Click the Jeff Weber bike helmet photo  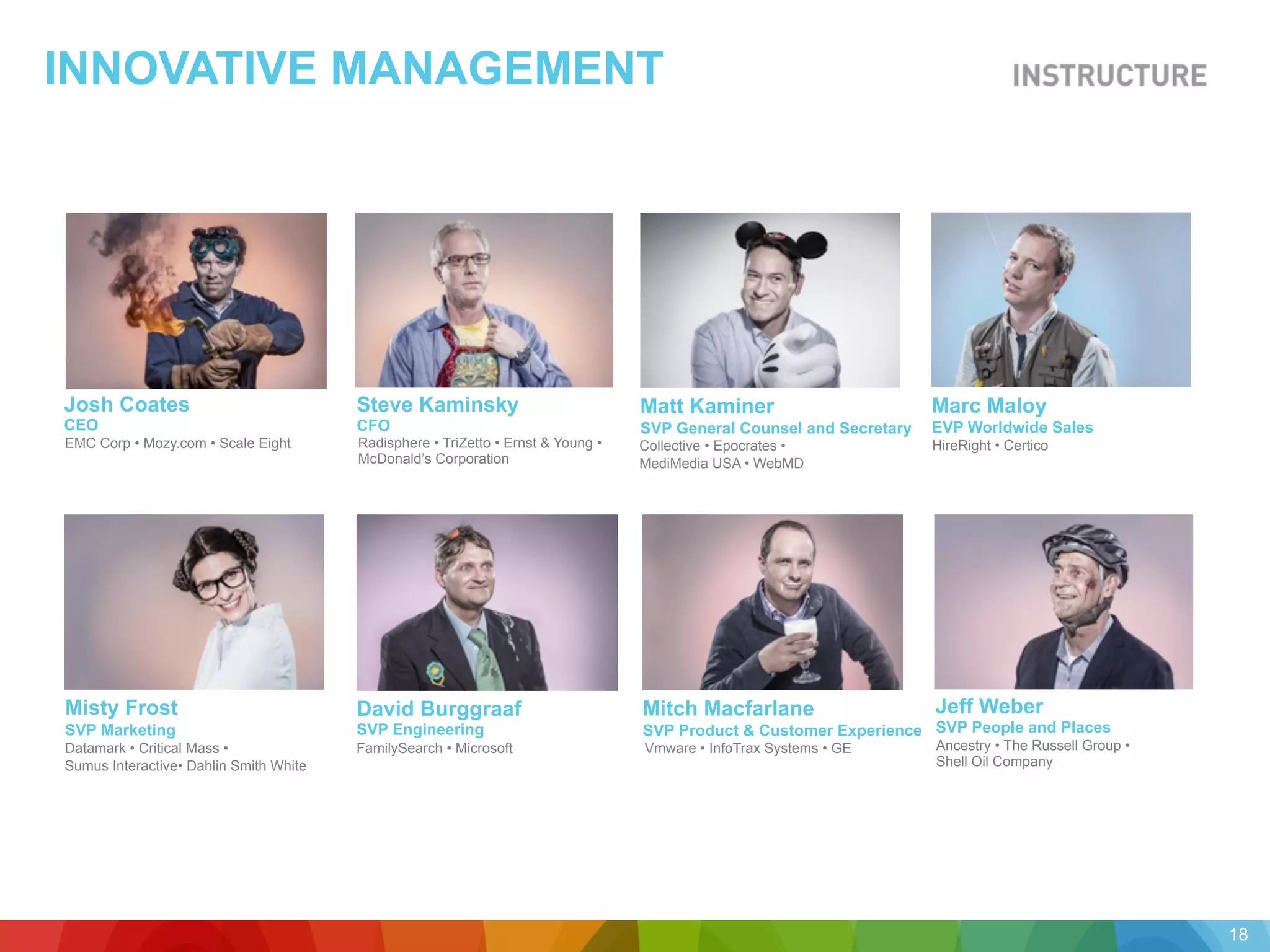(x=1063, y=601)
